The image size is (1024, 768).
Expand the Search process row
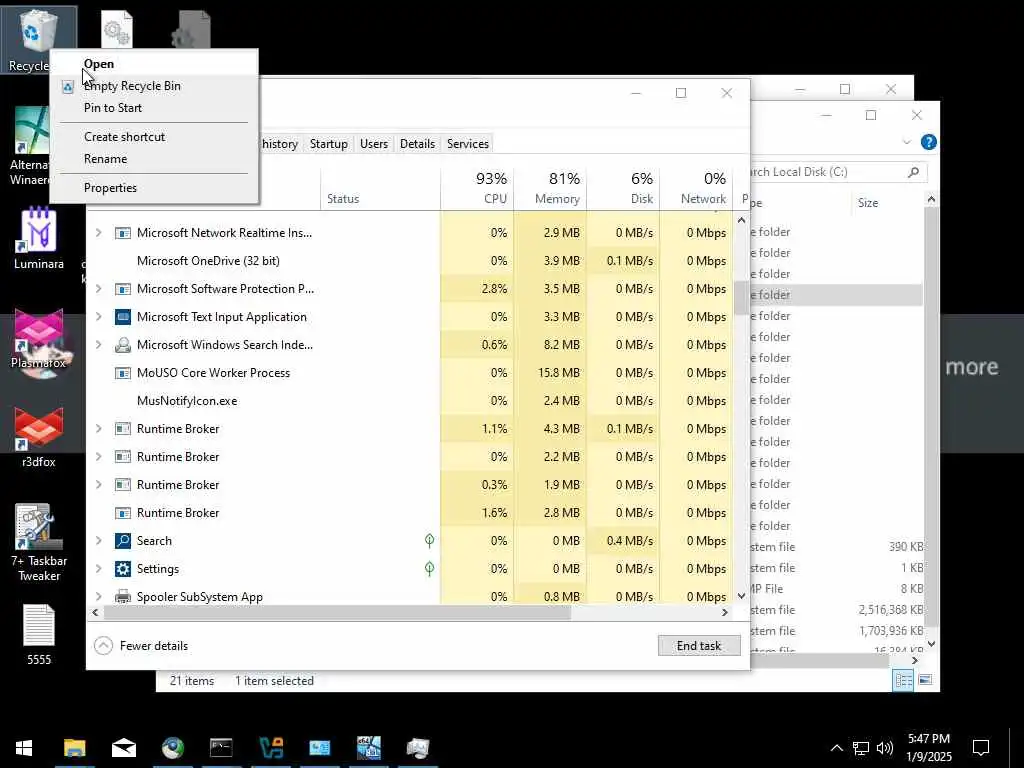99,541
